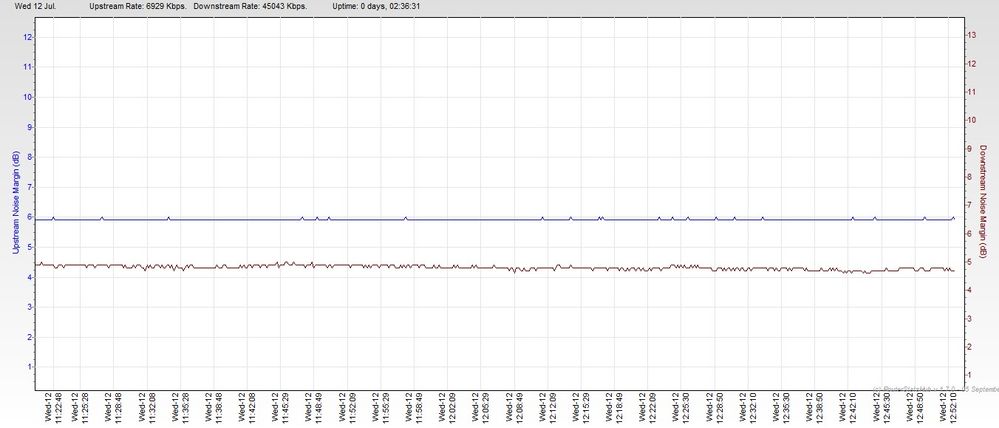Click the 'Wed-12 12:15:29' time label

[580, 408]
